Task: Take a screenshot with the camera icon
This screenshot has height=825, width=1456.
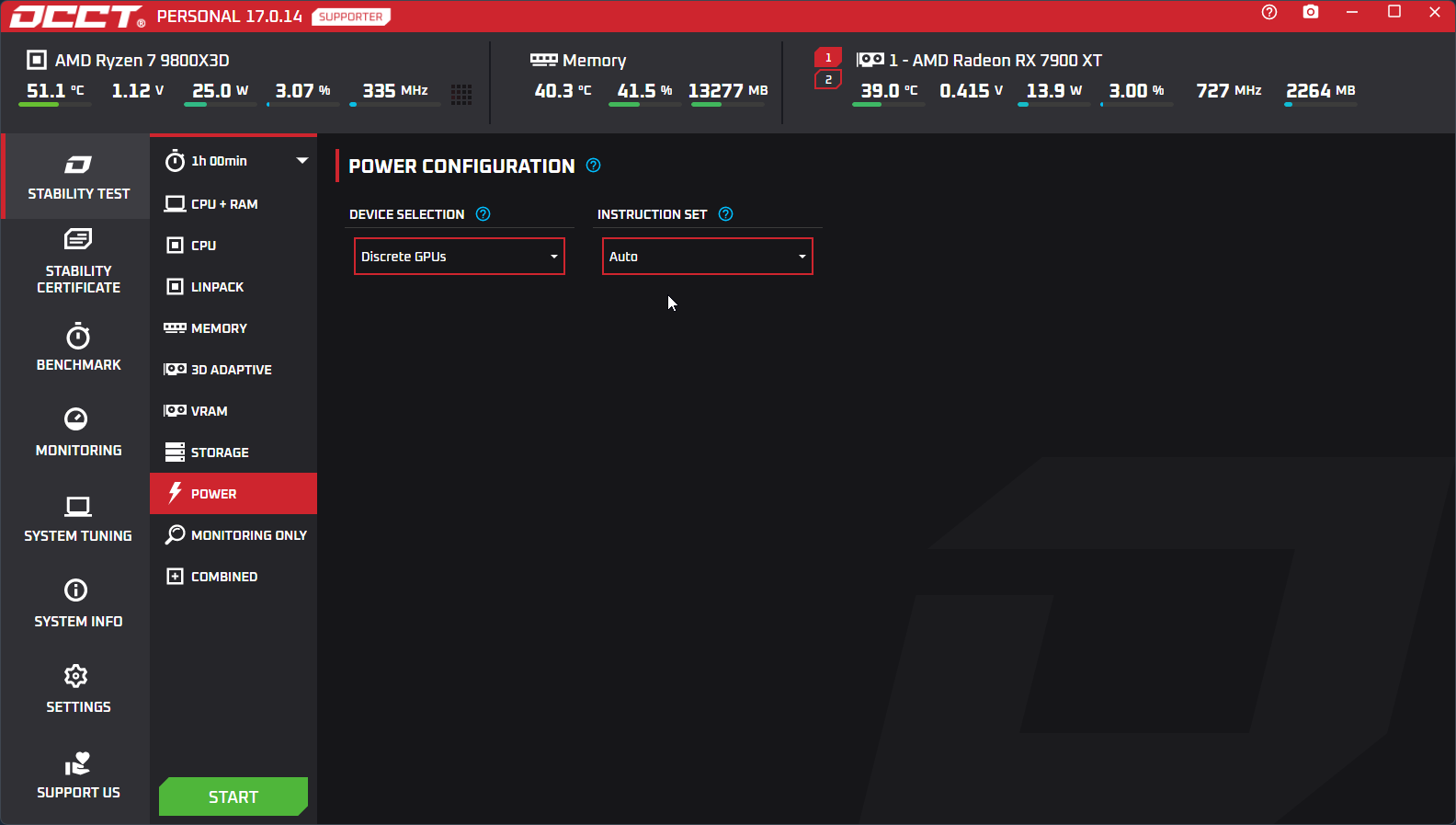Action: [x=1311, y=12]
